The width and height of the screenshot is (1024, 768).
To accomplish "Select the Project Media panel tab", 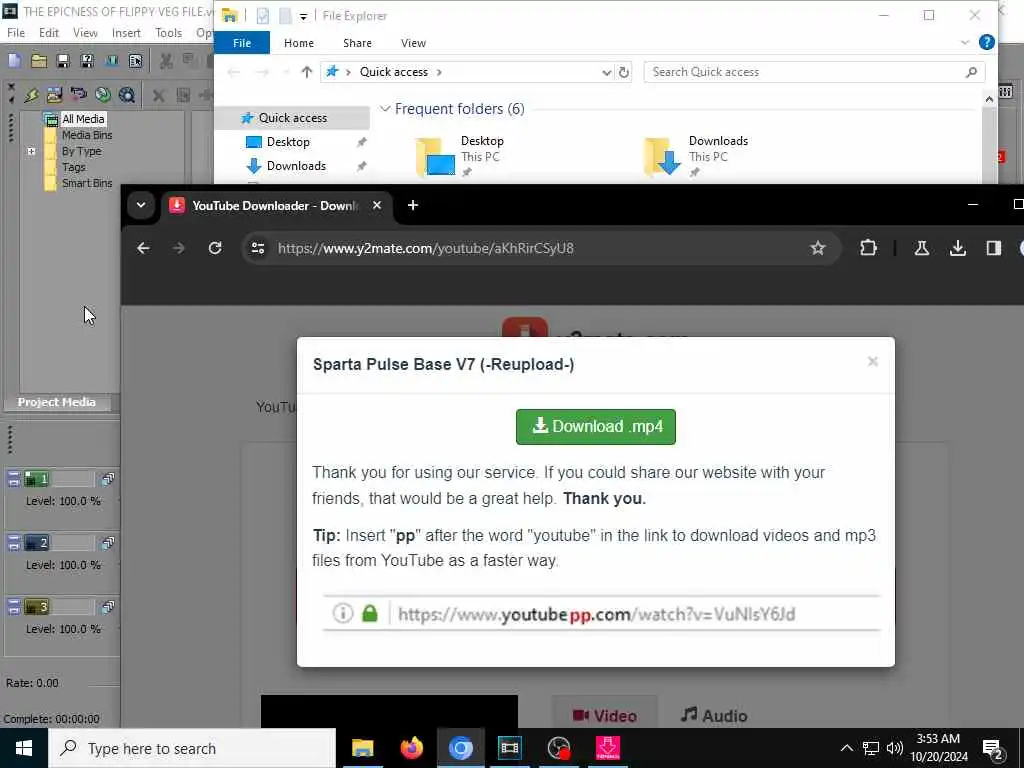I will click(x=57, y=402).
